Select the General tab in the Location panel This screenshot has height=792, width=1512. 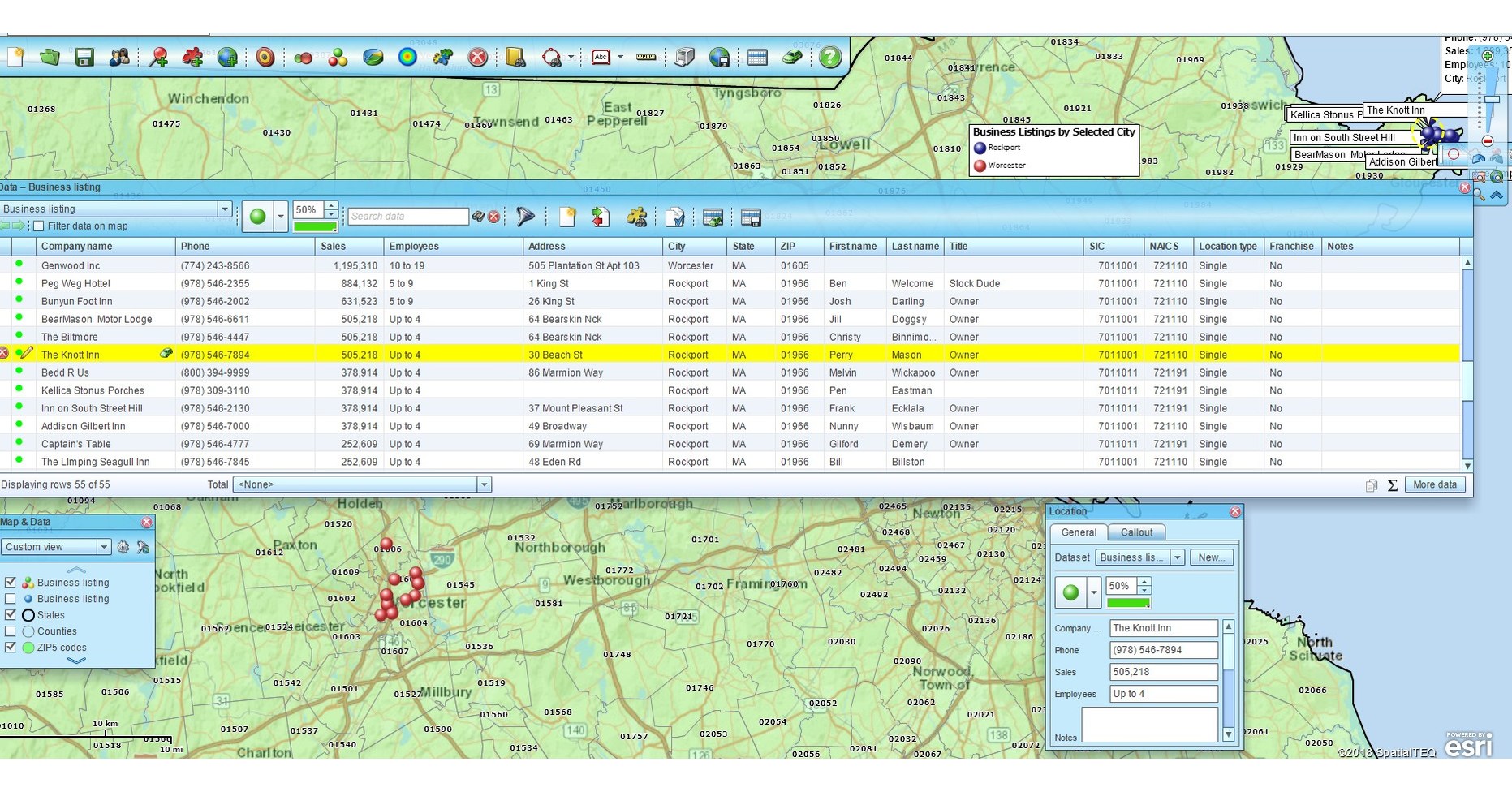point(1078,532)
